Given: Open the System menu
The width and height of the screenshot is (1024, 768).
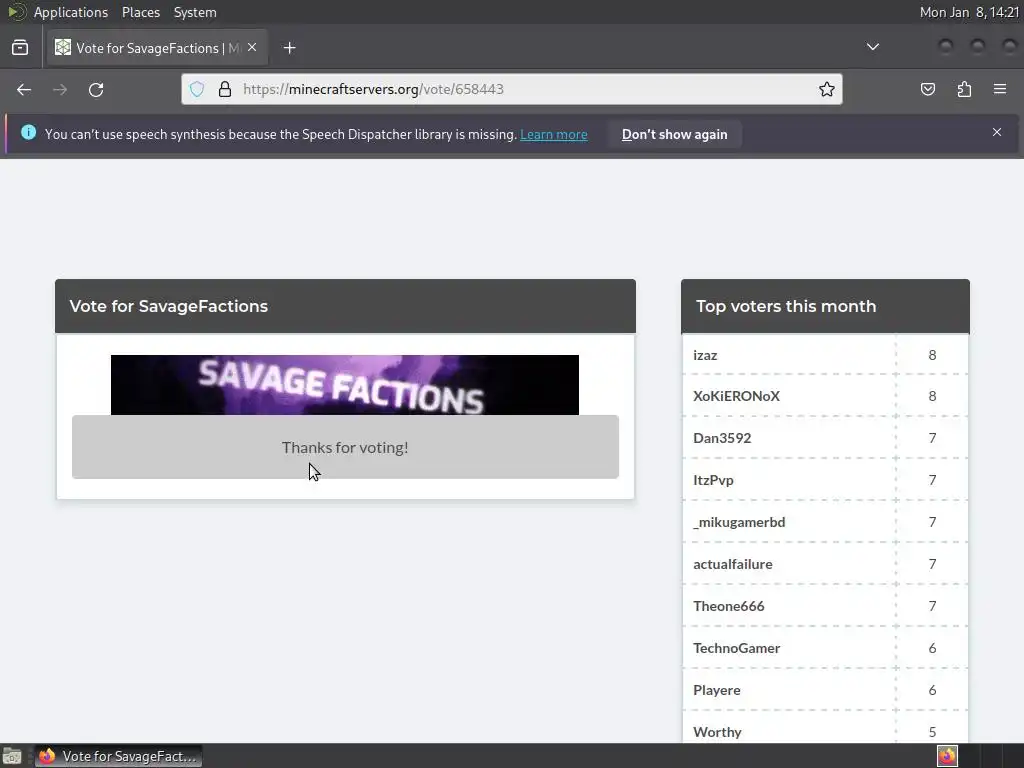Looking at the screenshot, I should [195, 12].
